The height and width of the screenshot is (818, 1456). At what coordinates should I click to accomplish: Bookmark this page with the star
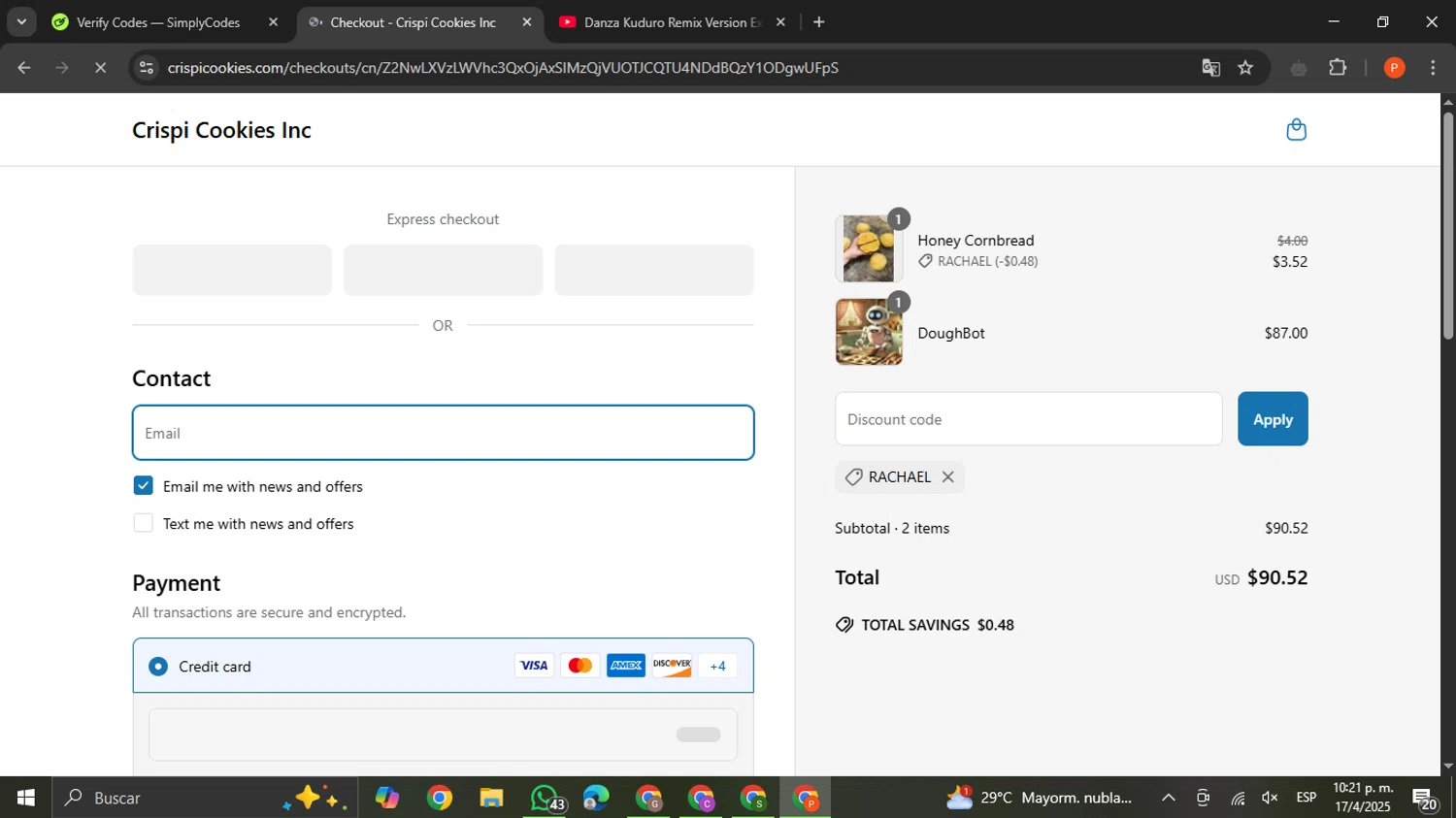[x=1245, y=68]
